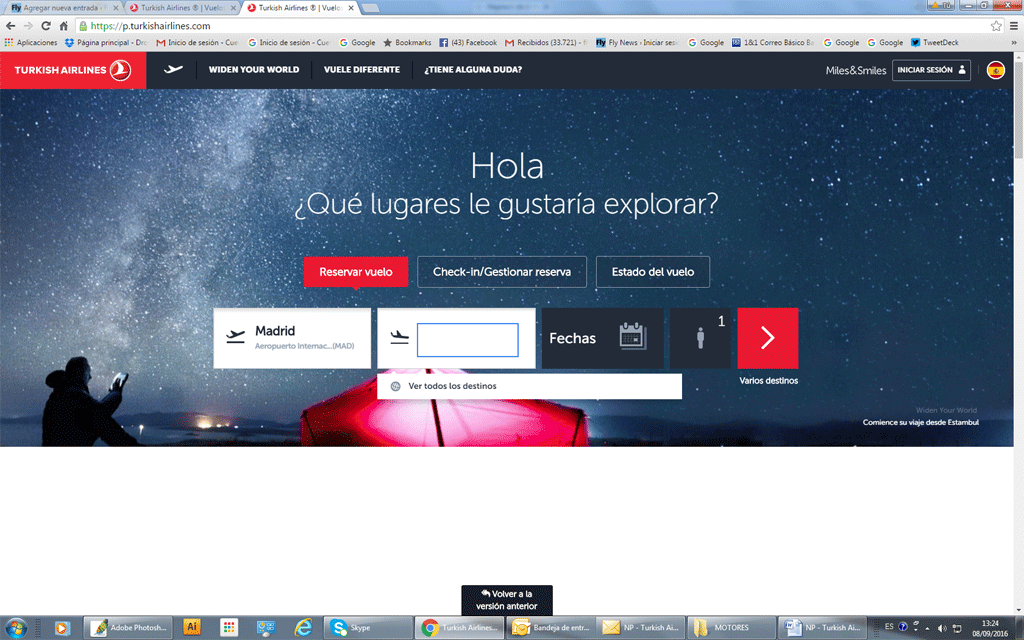1024x640 pixels.
Task: Open the WIDEN YOUR WORLD menu
Action: 254,70
